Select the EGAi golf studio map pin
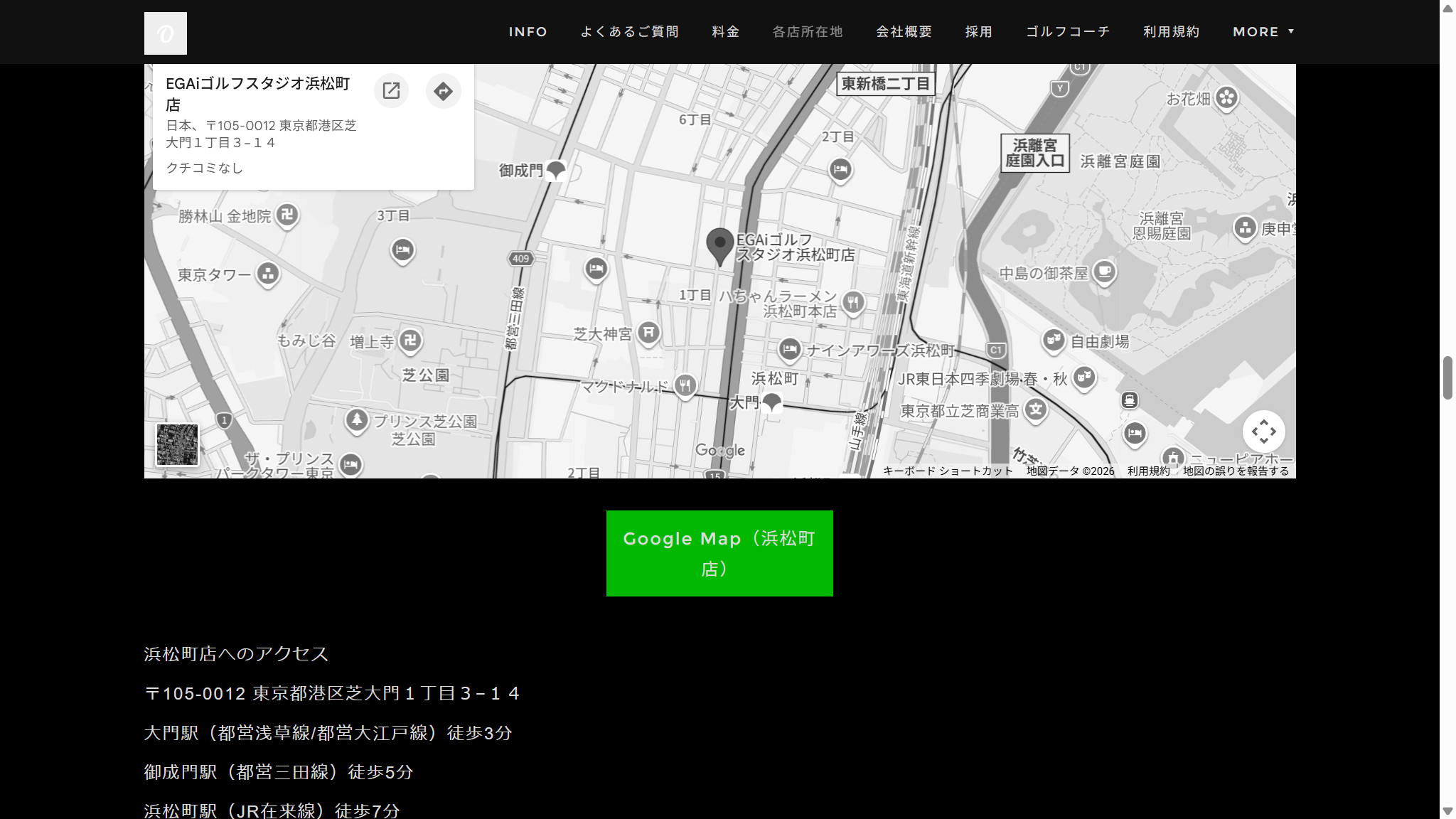Screen dimensions: 1456x819 click(719, 247)
